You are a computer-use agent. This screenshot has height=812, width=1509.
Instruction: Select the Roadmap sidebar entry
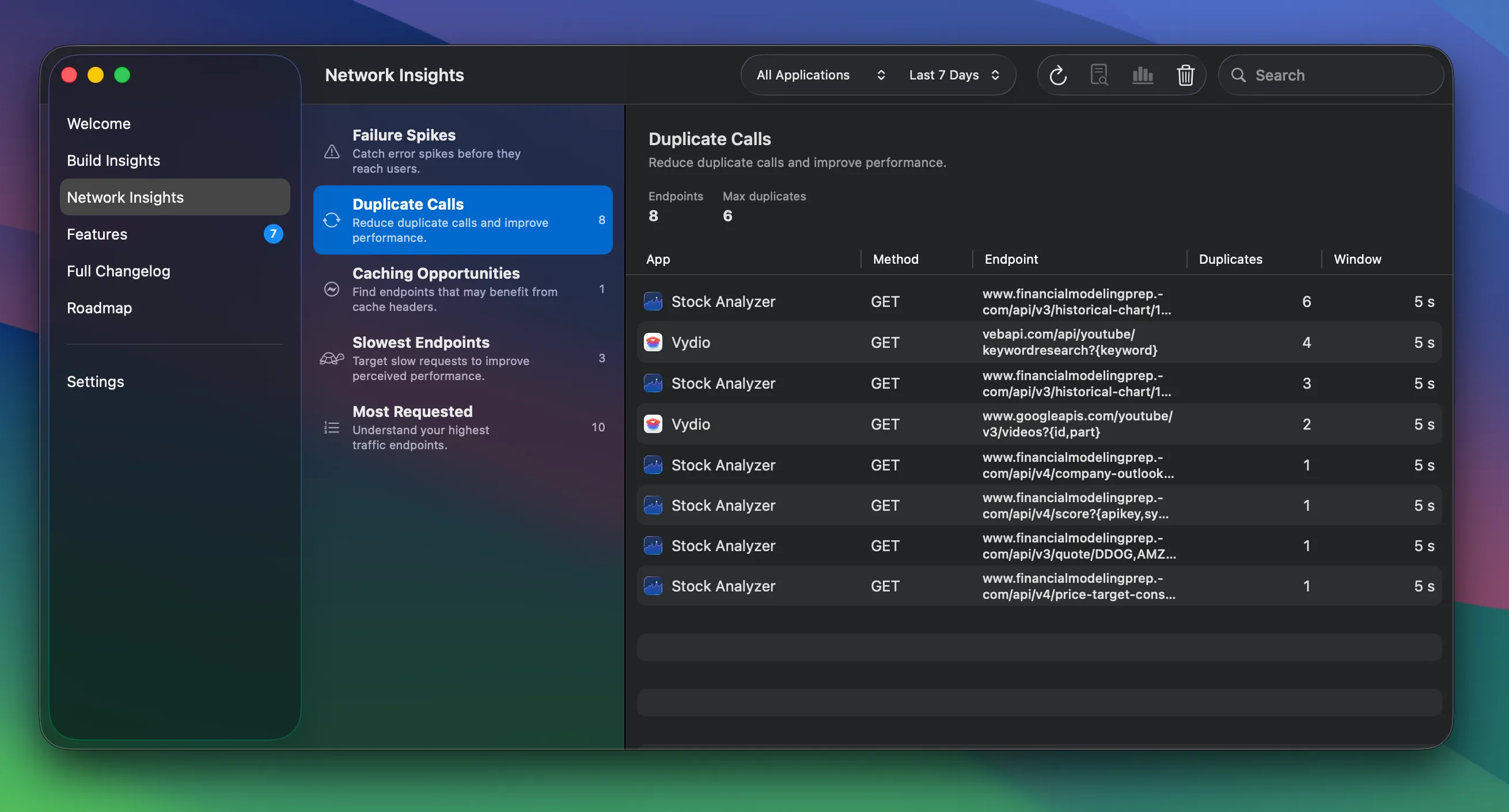(99, 308)
